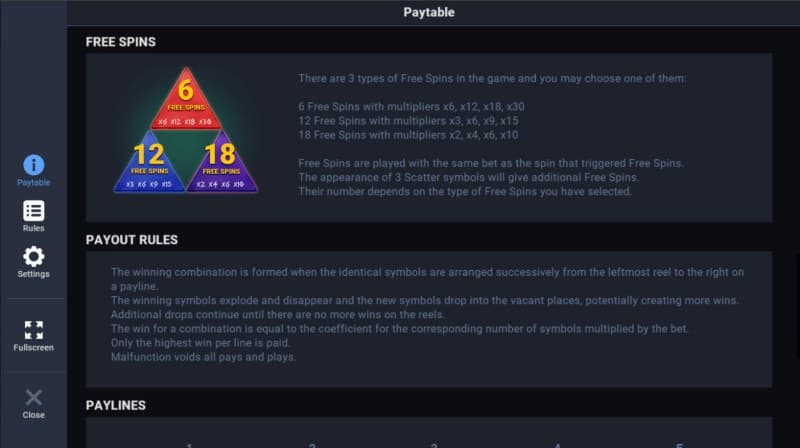Select the purple 18 Free Spins triangle
This screenshot has height=448, width=800.
click(222, 164)
